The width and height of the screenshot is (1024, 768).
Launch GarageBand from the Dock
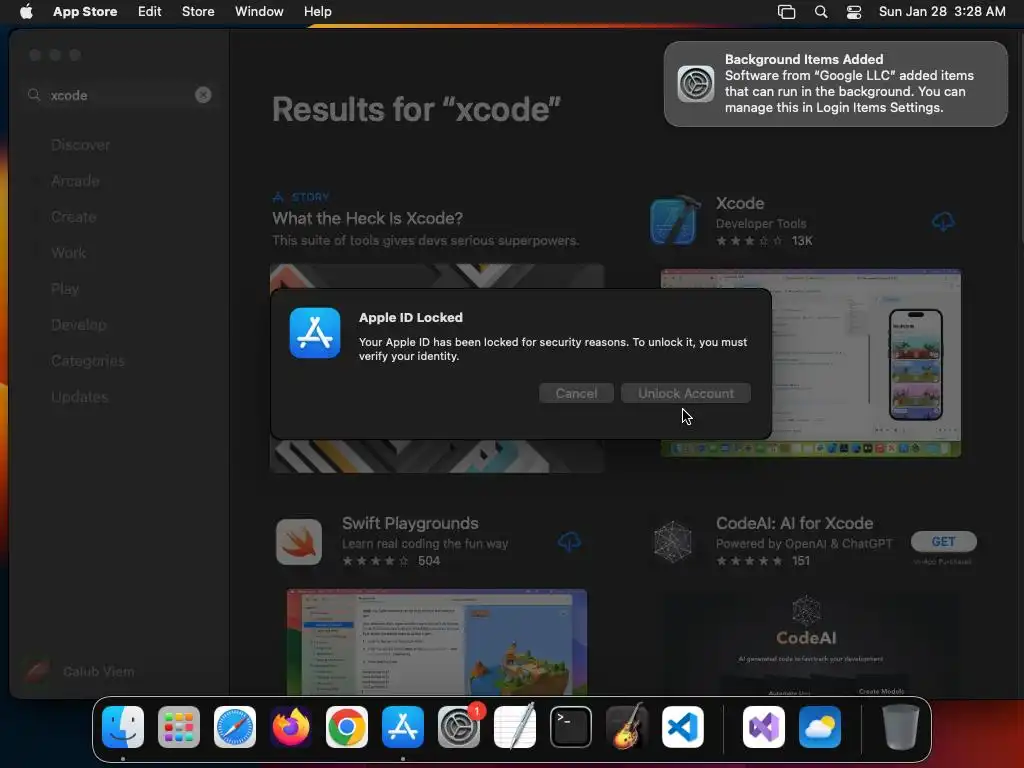coord(627,727)
